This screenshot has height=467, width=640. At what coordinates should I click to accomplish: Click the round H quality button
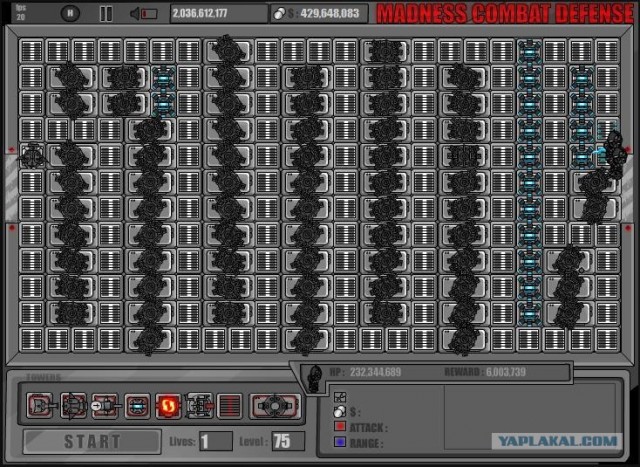pyautogui.click(x=70, y=13)
